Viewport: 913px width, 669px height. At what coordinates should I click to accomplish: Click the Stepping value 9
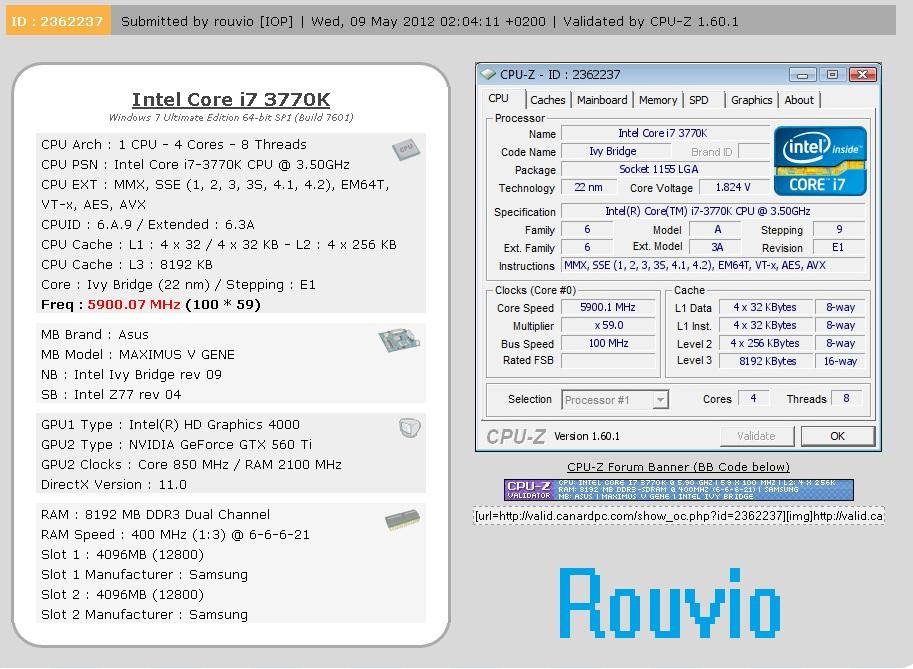[x=839, y=229]
